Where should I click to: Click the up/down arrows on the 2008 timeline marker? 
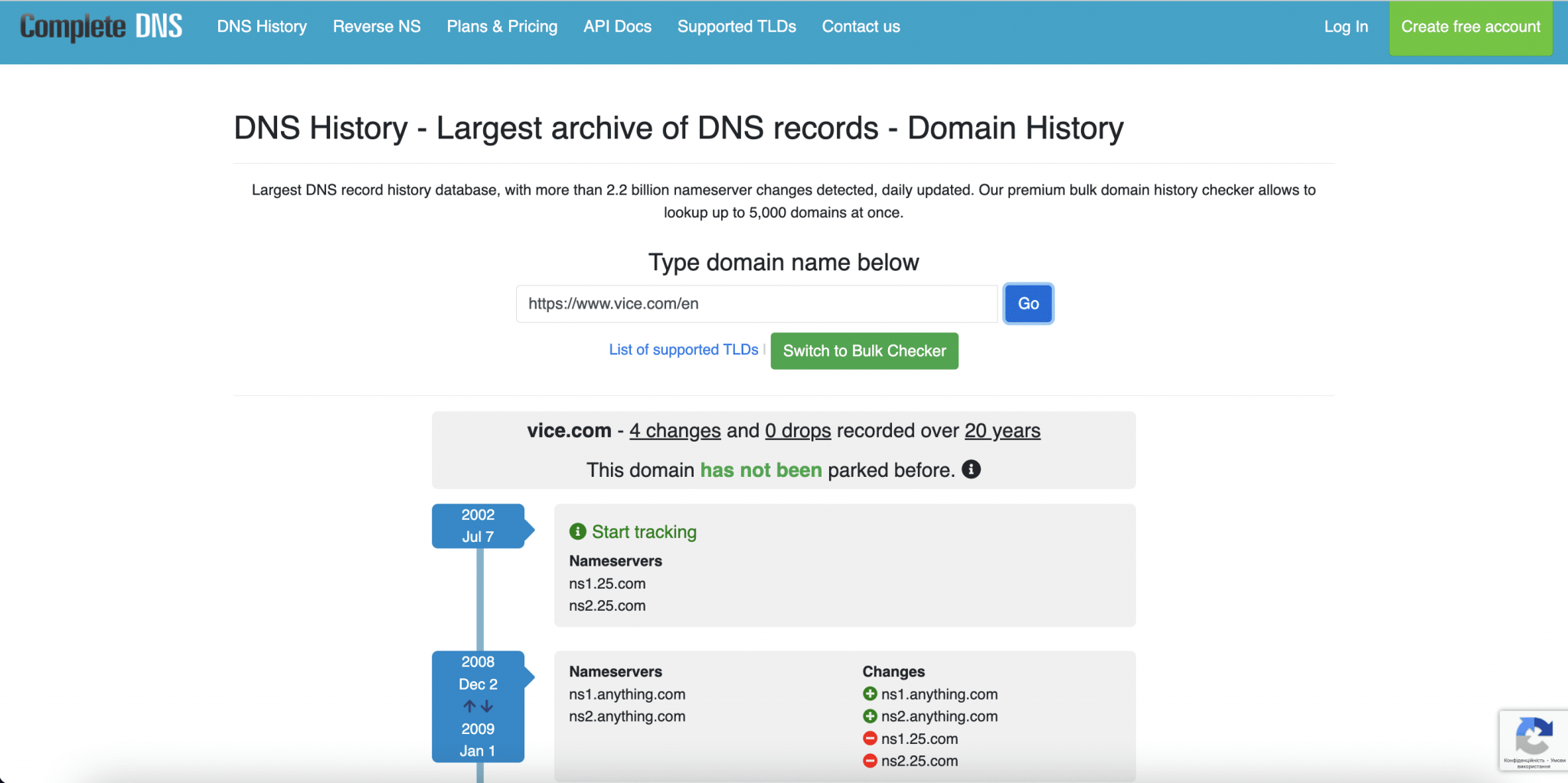[x=478, y=706]
